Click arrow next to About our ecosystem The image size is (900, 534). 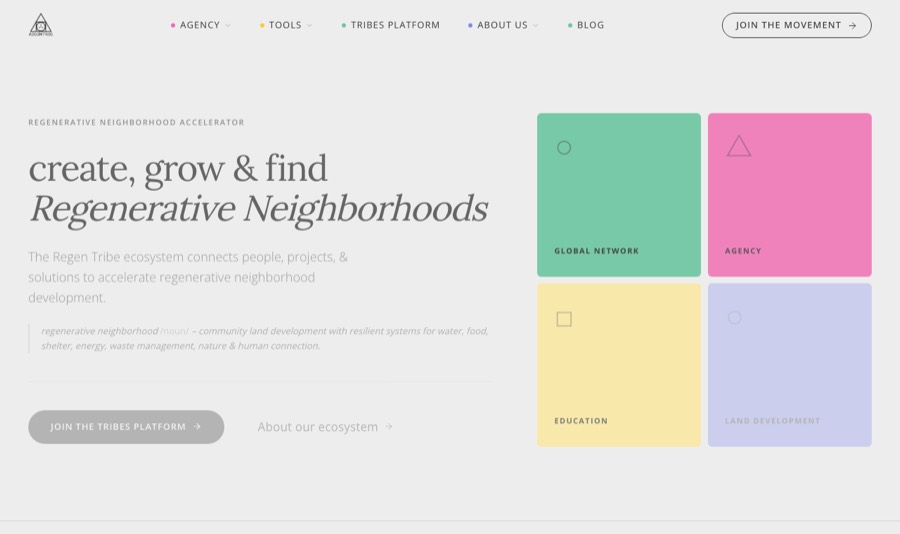tap(389, 427)
